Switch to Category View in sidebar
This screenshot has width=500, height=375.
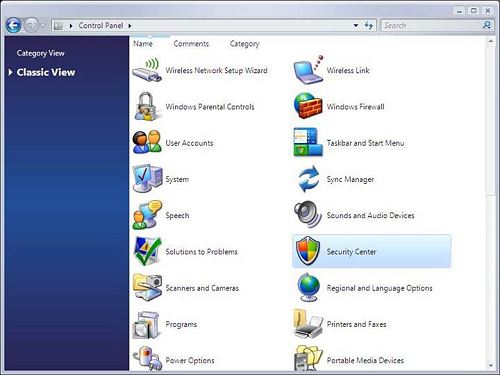coord(40,53)
